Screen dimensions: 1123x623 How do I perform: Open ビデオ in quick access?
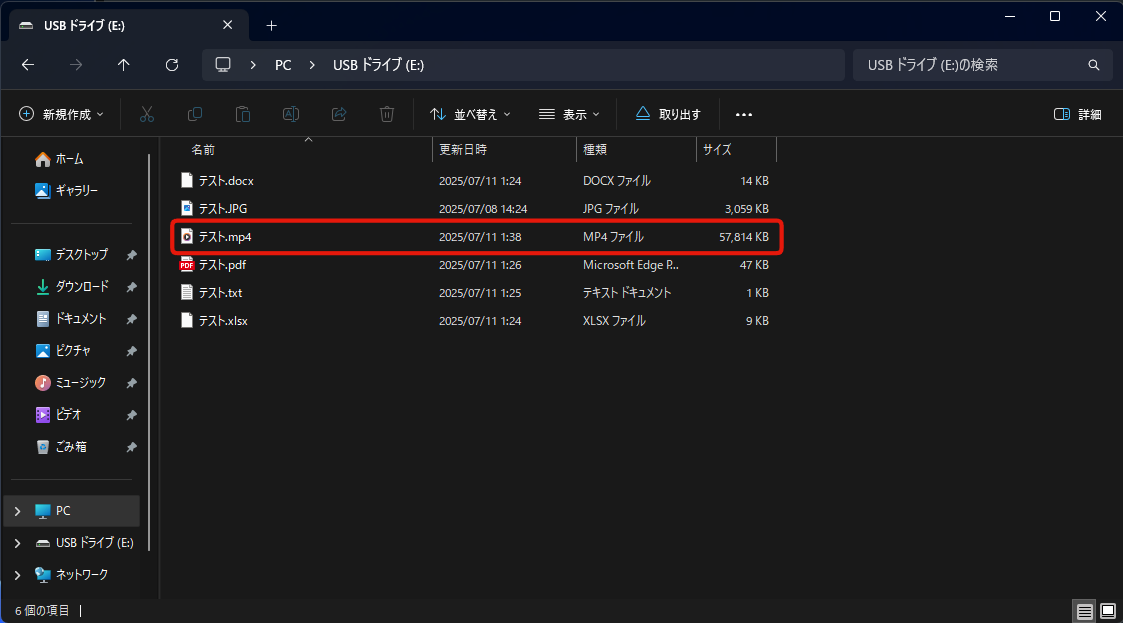(58, 415)
